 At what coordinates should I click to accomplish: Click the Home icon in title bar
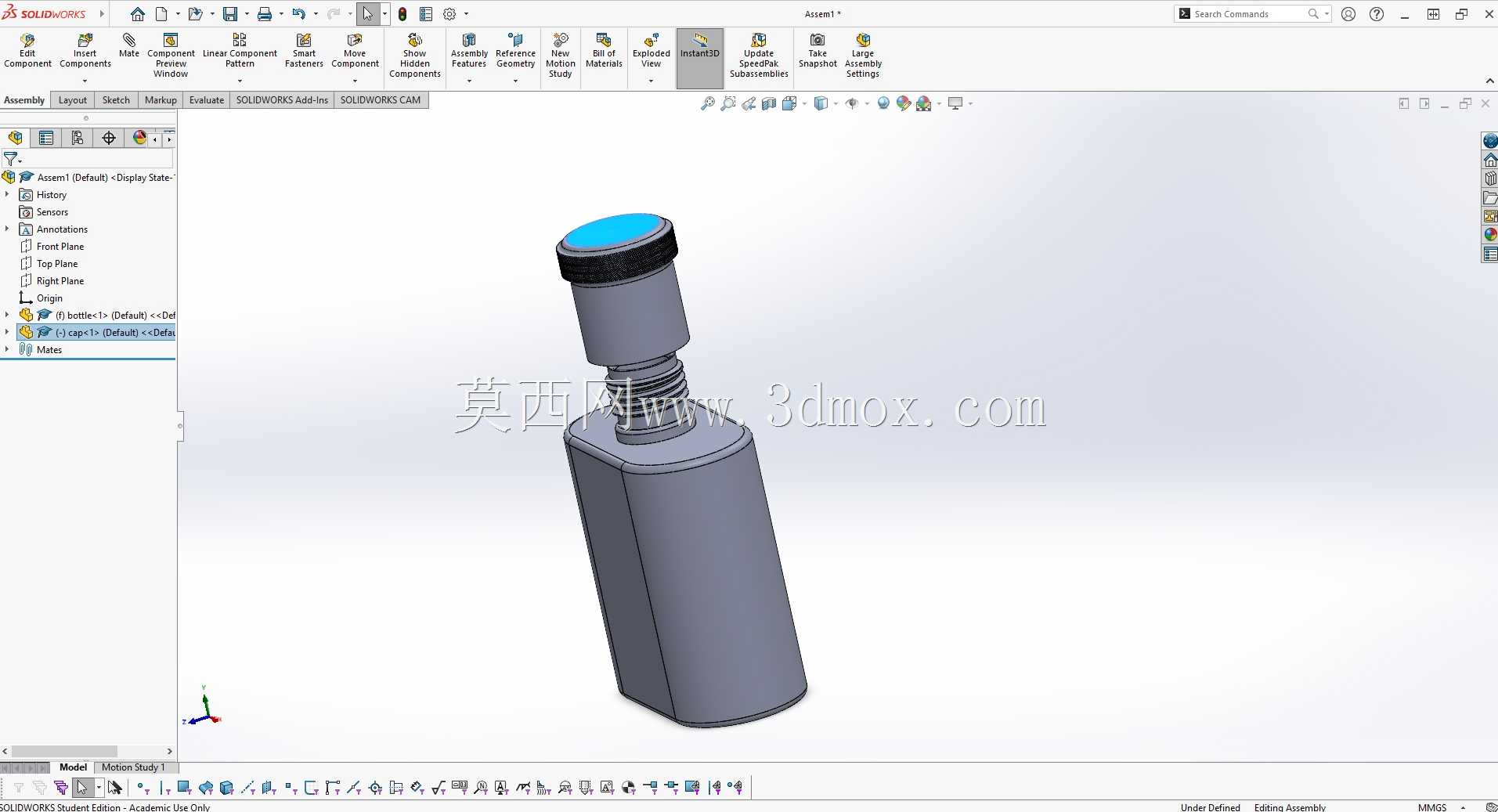(138, 14)
